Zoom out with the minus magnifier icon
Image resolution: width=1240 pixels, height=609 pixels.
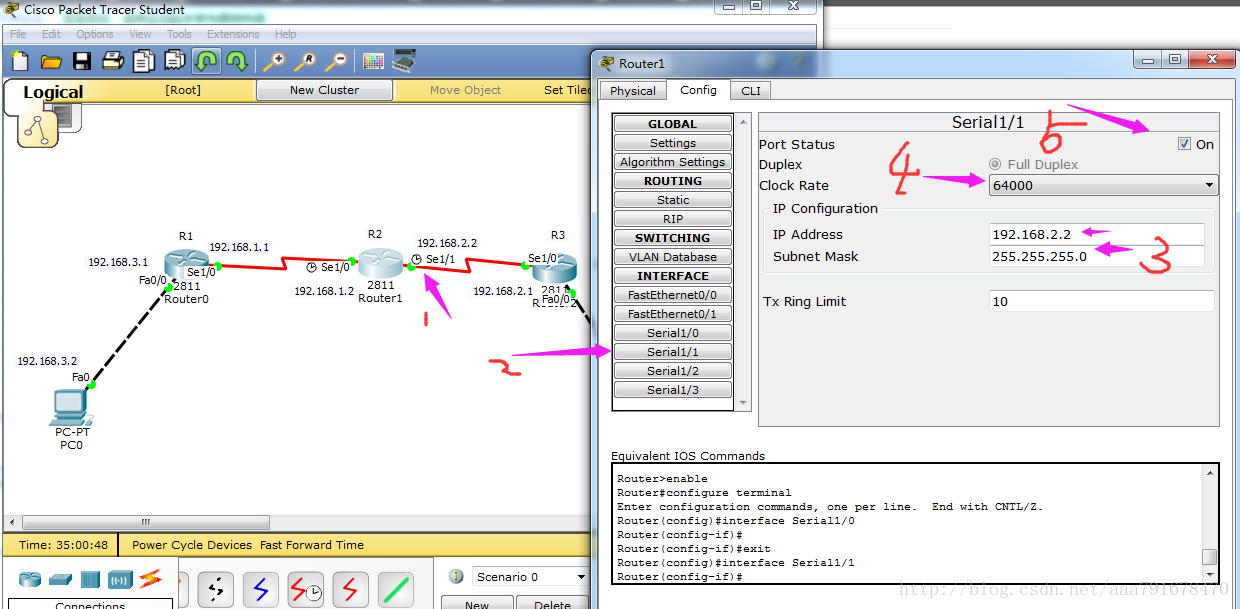(x=336, y=61)
